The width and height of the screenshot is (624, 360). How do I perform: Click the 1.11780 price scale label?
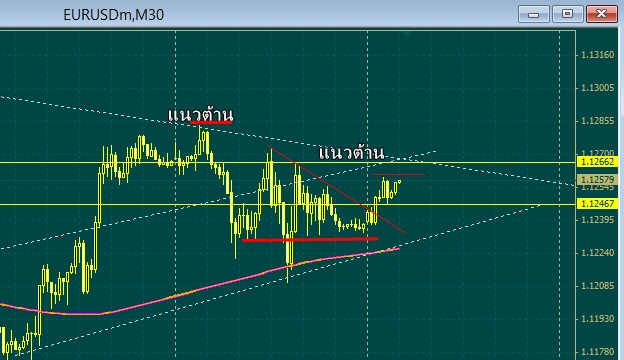tap(597, 352)
